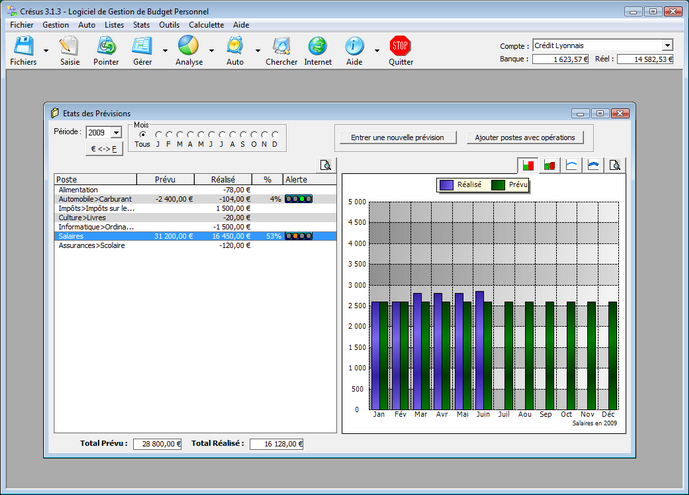Click the Total Prévu field
The width and height of the screenshot is (689, 495).
point(157,444)
